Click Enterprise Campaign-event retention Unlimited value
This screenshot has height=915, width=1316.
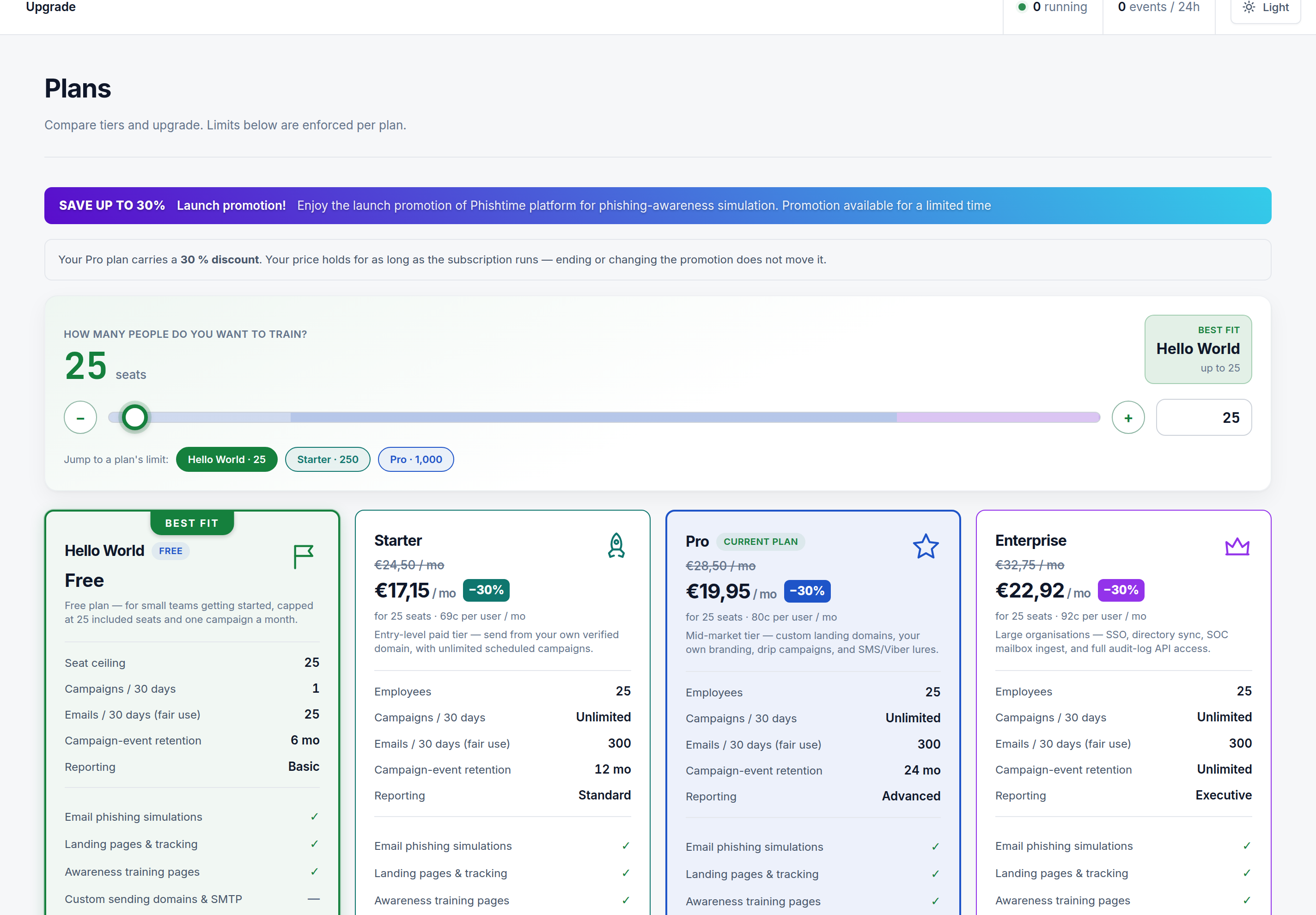(x=1224, y=769)
